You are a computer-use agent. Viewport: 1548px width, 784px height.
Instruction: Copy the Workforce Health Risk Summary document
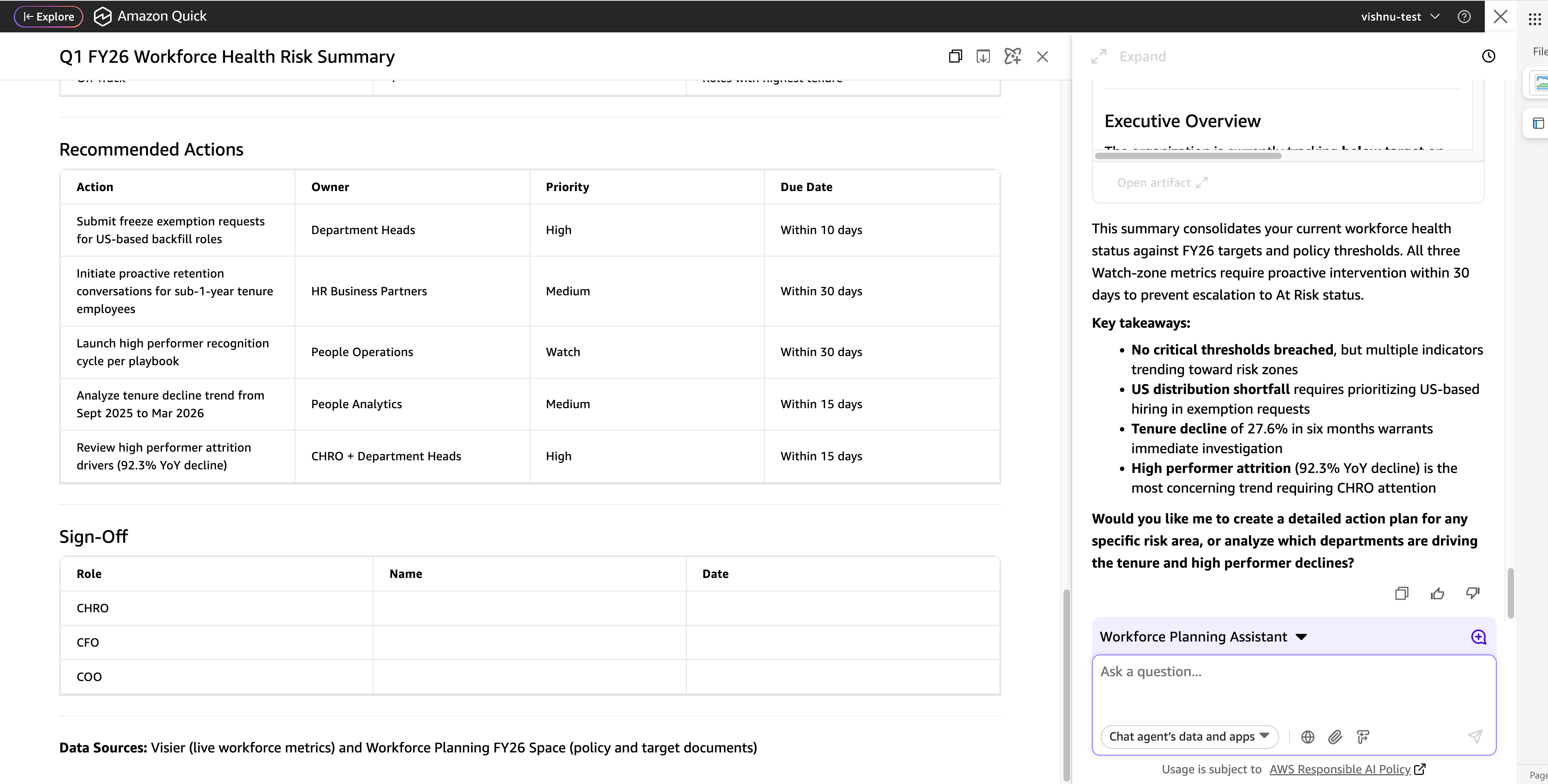955,56
